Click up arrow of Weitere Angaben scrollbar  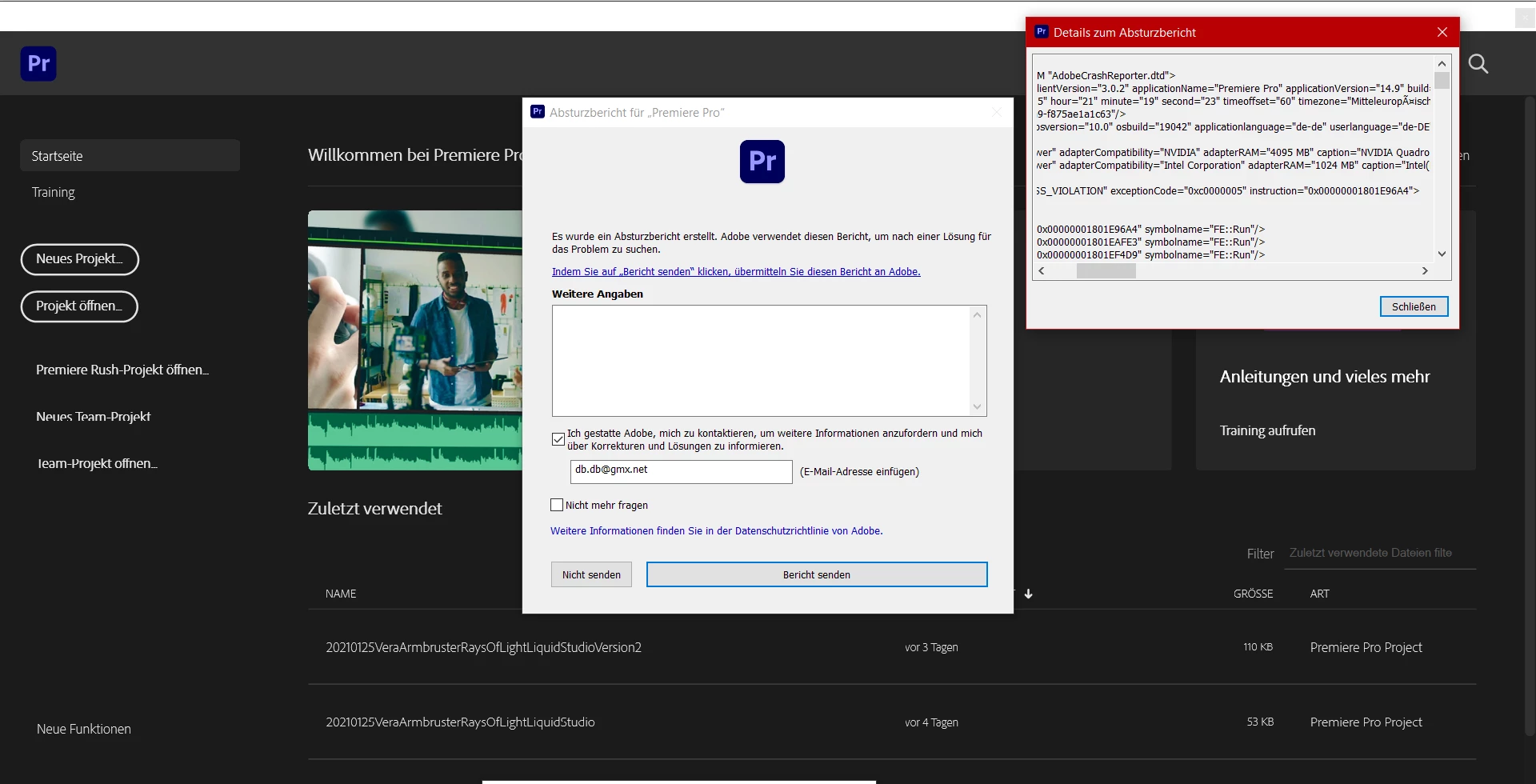(x=977, y=314)
